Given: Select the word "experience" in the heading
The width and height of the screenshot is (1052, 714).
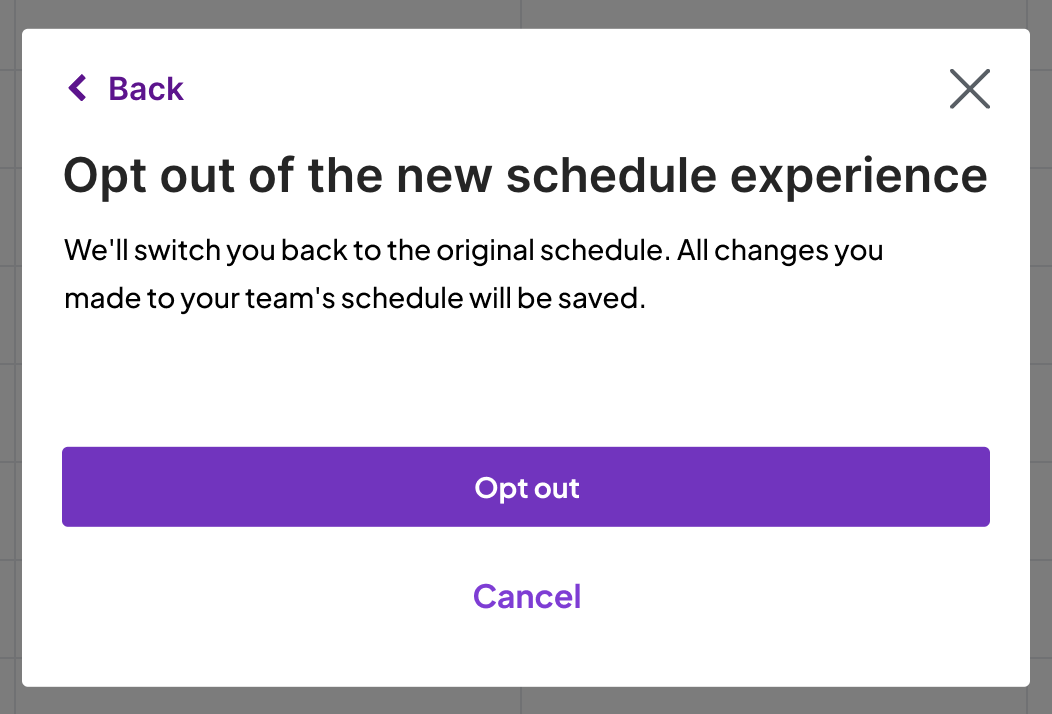Looking at the screenshot, I should 860,176.
